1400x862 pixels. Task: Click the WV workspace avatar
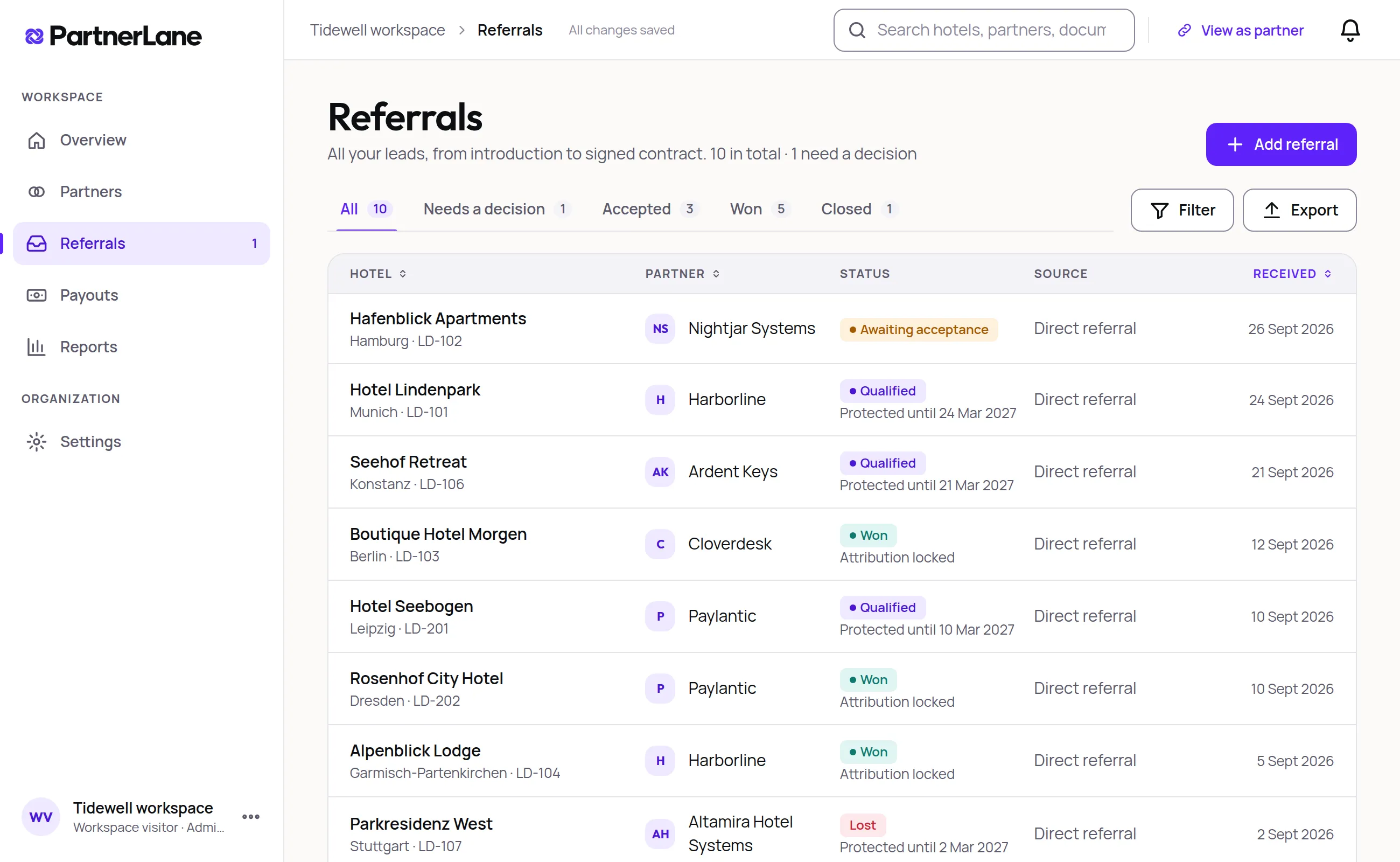point(41,816)
